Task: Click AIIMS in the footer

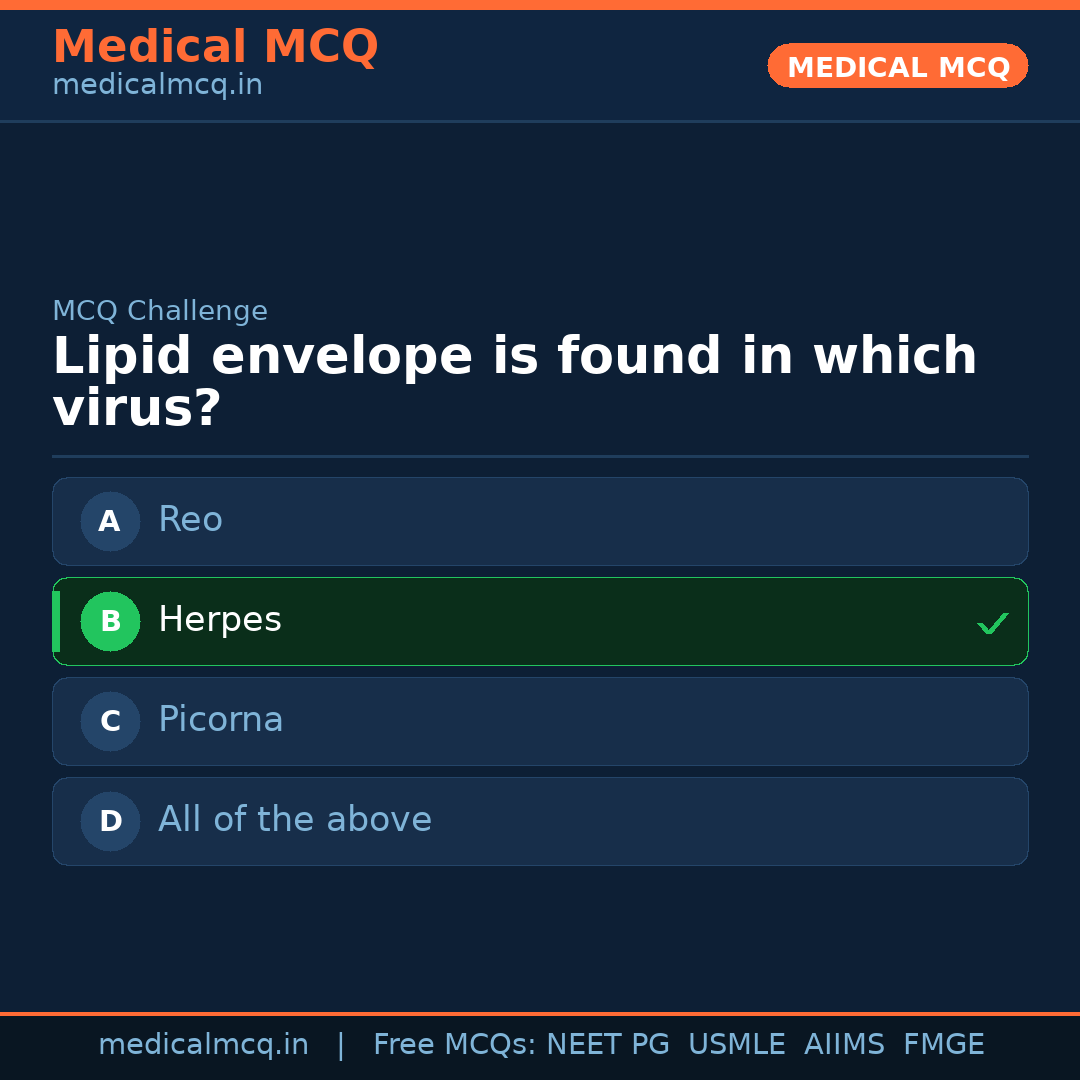Action: (x=844, y=1045)
